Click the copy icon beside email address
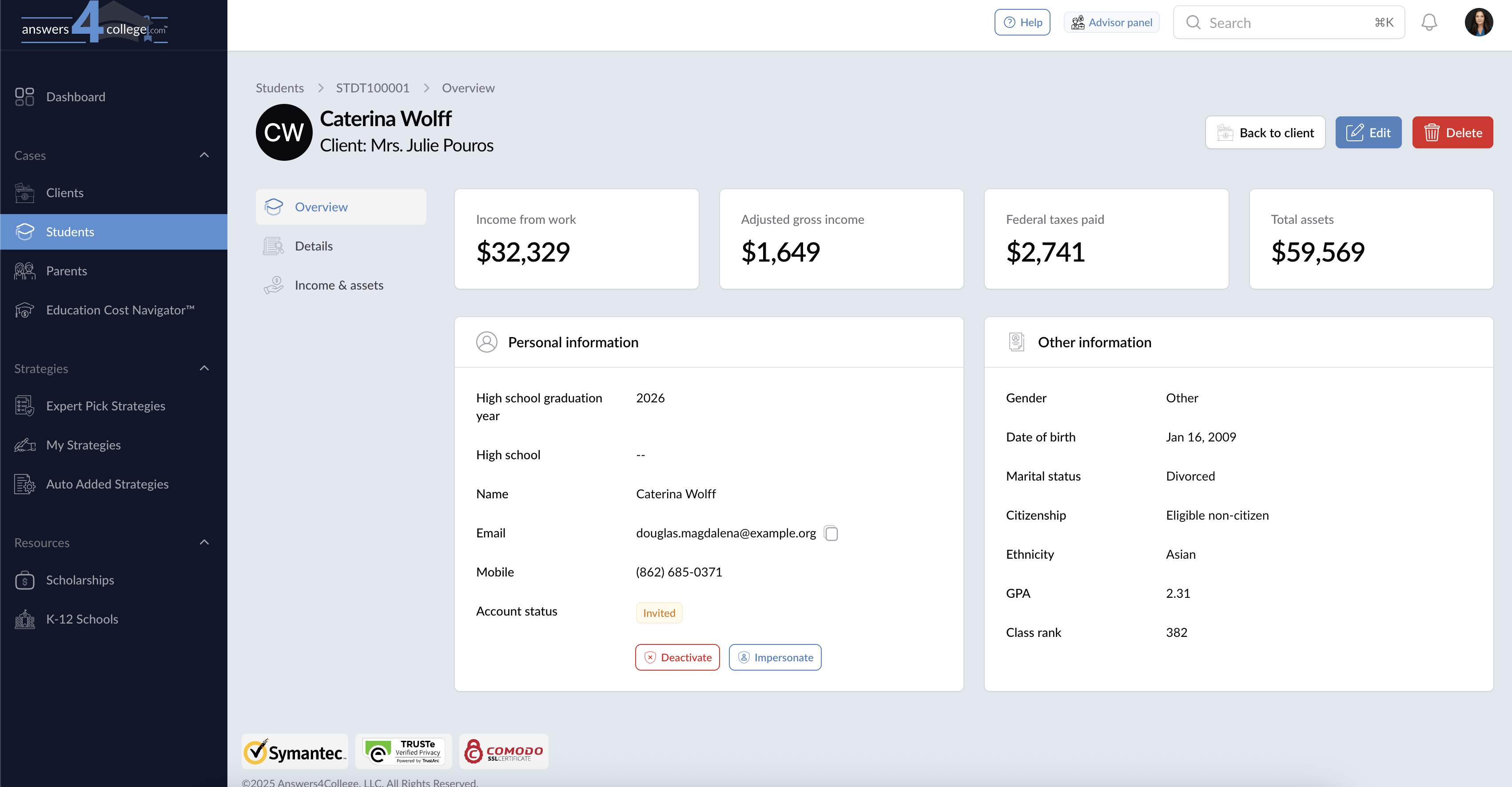The height and width of the screenshot is (787, 1512). 831,533
